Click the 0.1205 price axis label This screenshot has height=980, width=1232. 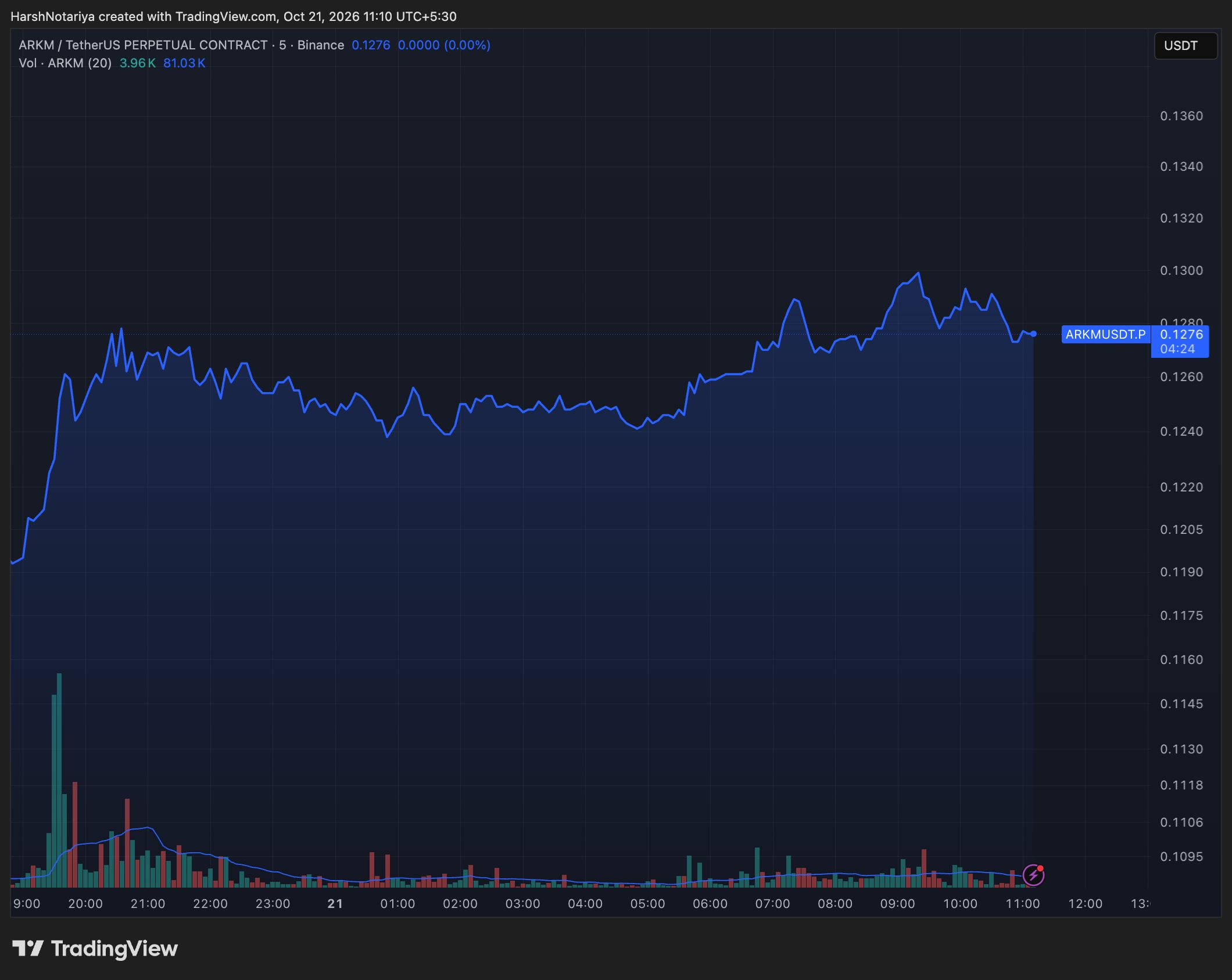1181,530
